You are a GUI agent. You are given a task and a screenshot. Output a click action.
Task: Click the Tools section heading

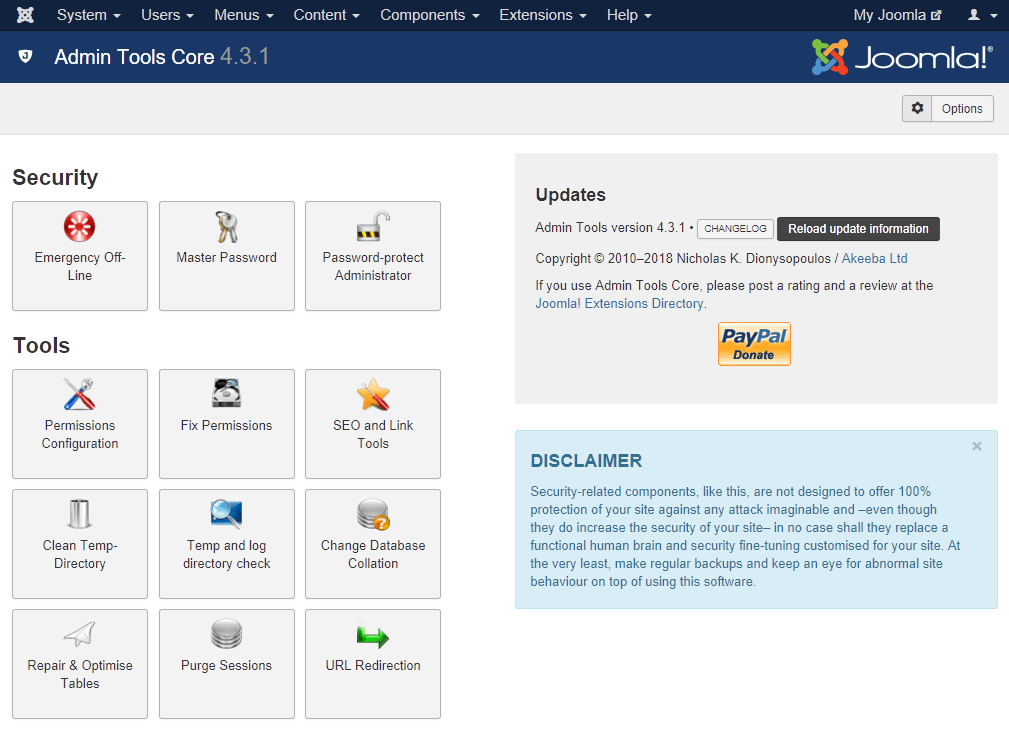point(41,345)
